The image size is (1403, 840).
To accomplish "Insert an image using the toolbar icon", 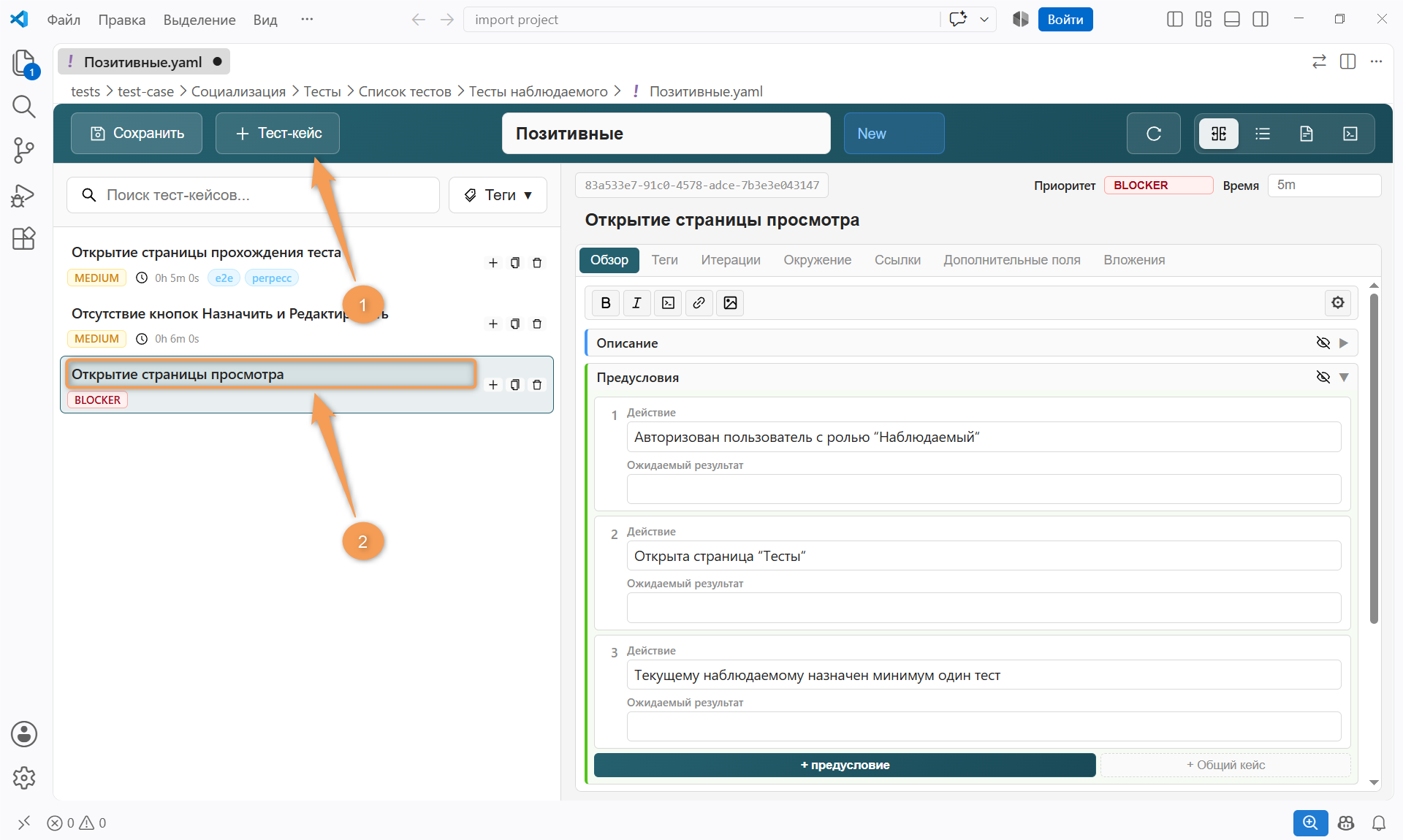I will tap(730, 303).
